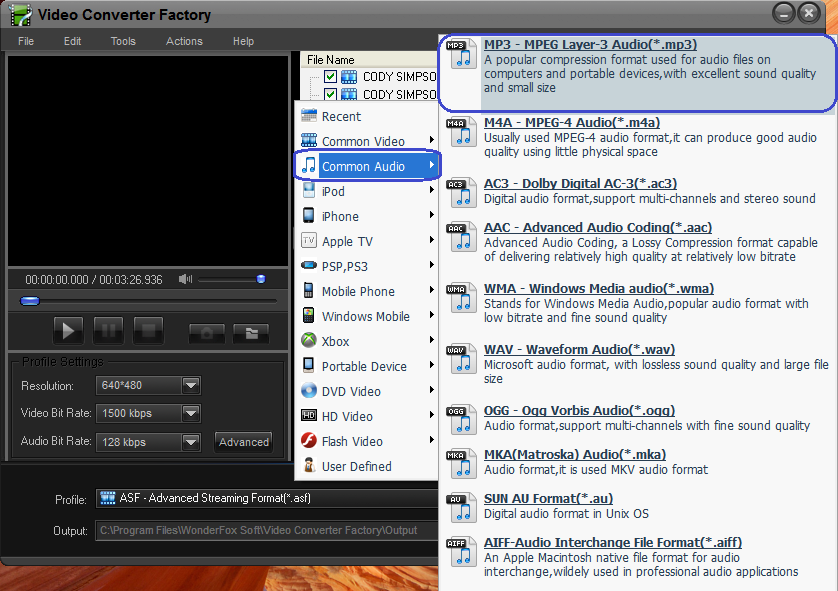Take a snapshot with camera button
The image size is (838, 591).
pyautogui.click(x=207, y=334)
